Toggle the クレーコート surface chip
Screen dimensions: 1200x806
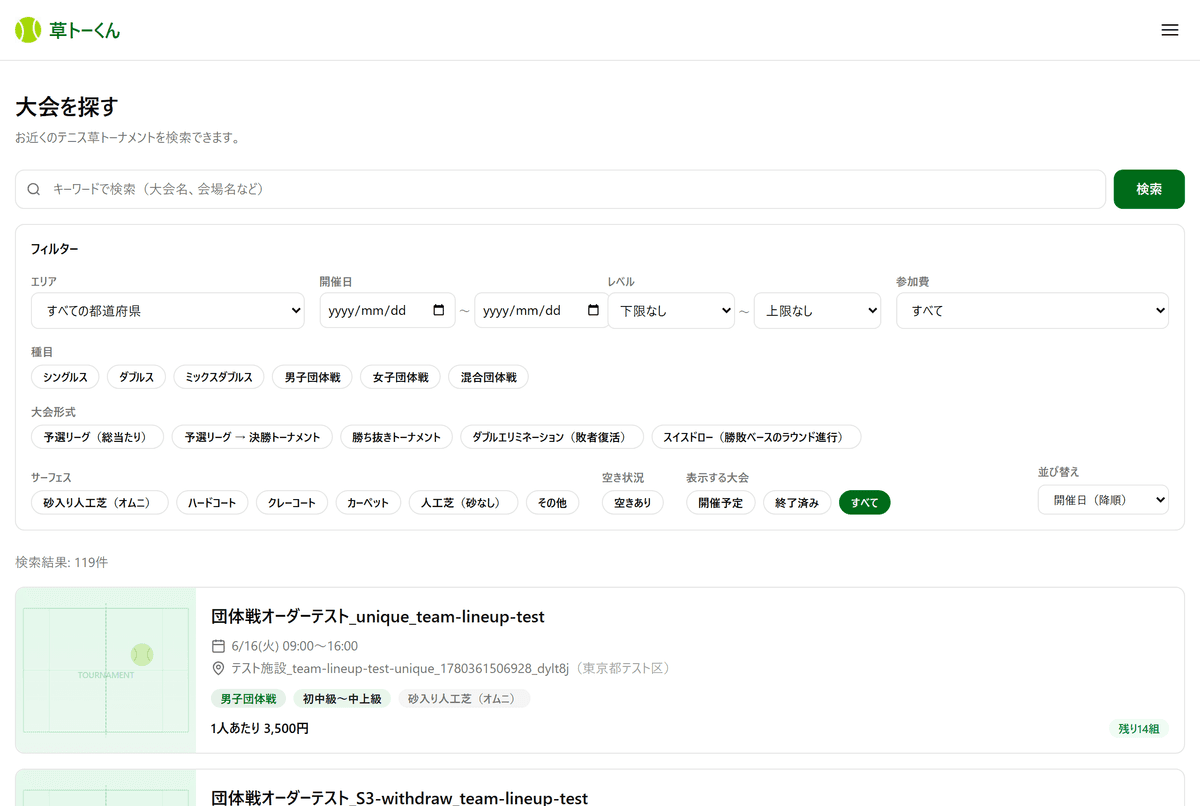[292, 502]
